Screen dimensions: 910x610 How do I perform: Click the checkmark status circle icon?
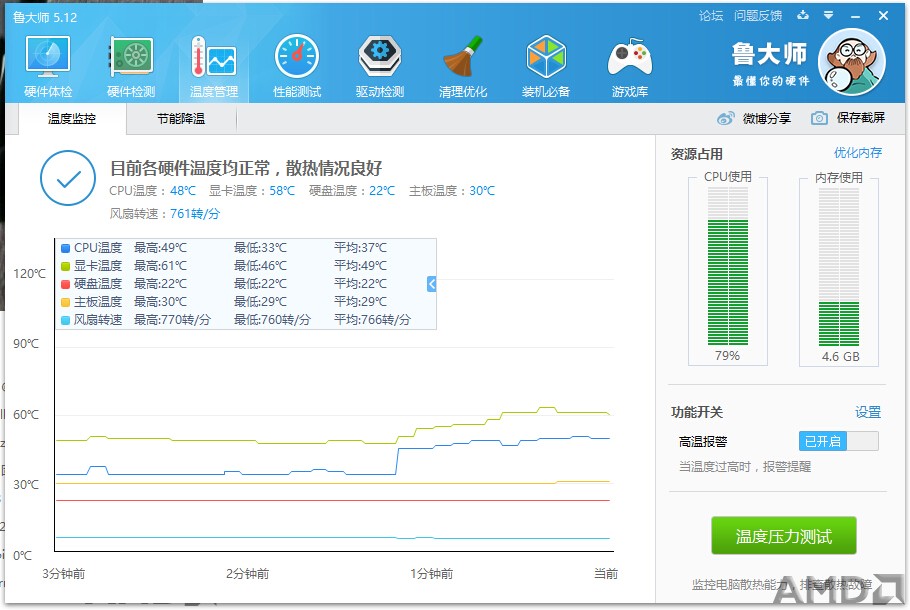tap(68, 178)
